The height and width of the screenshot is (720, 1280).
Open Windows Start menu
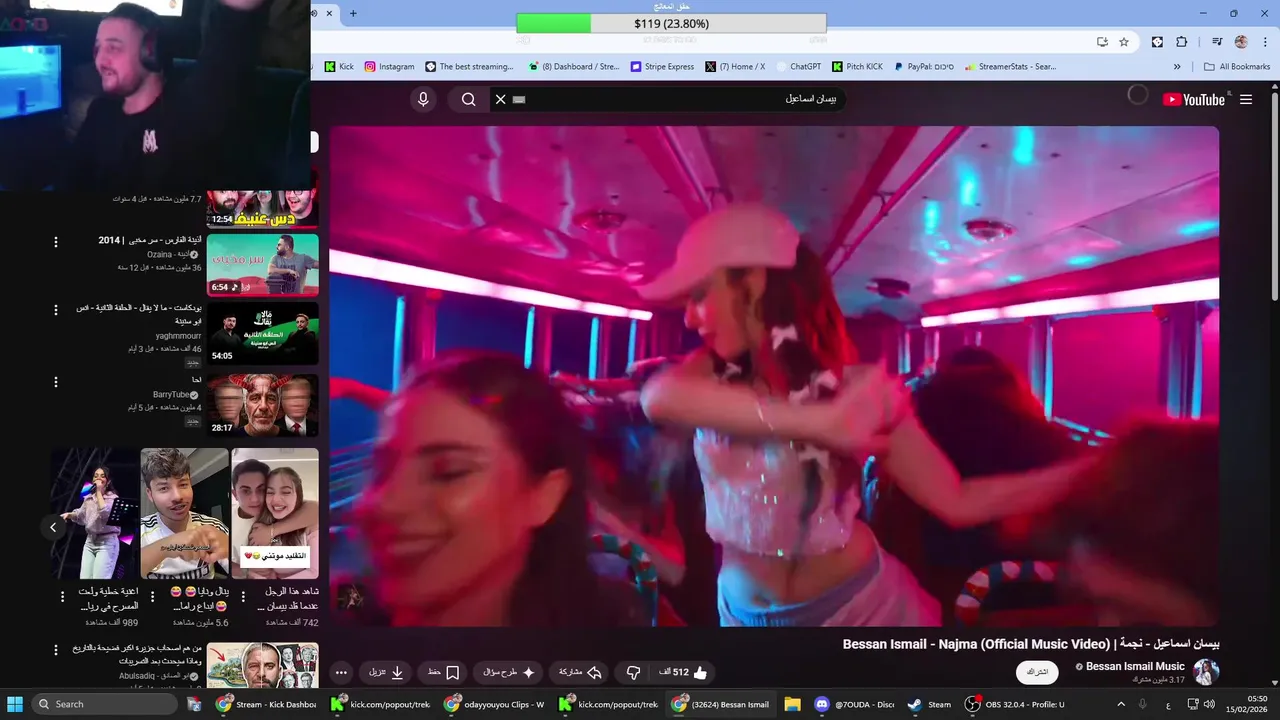click(15, 704)
